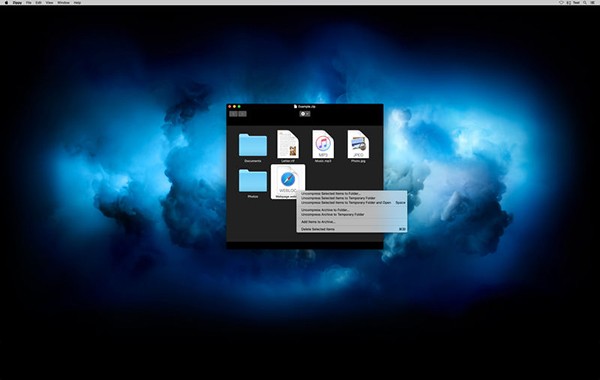Open Notification Center icon in menu bar
The height and width of the screenshot is (380, 600).
click(x=593, y=2)
